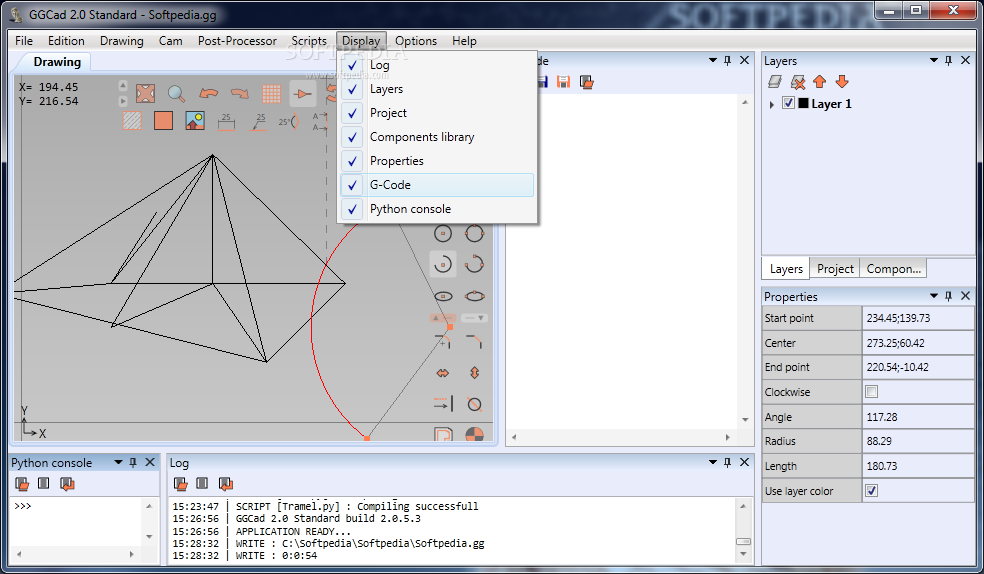Screen dimensions: 984x574
Task: Select G-Code in the Display menu
Action: click(437, 185)
